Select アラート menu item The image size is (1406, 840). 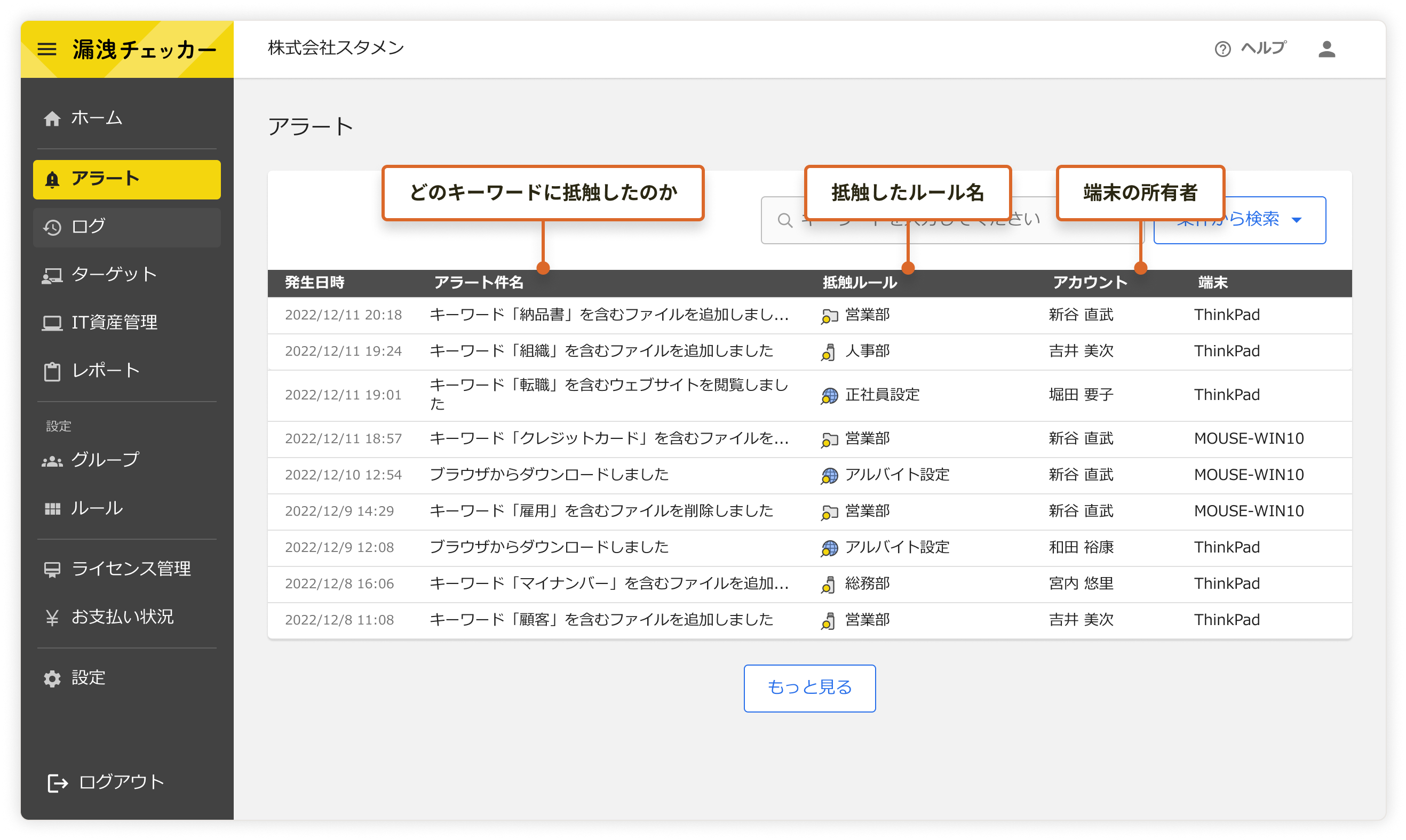(127, 179)
